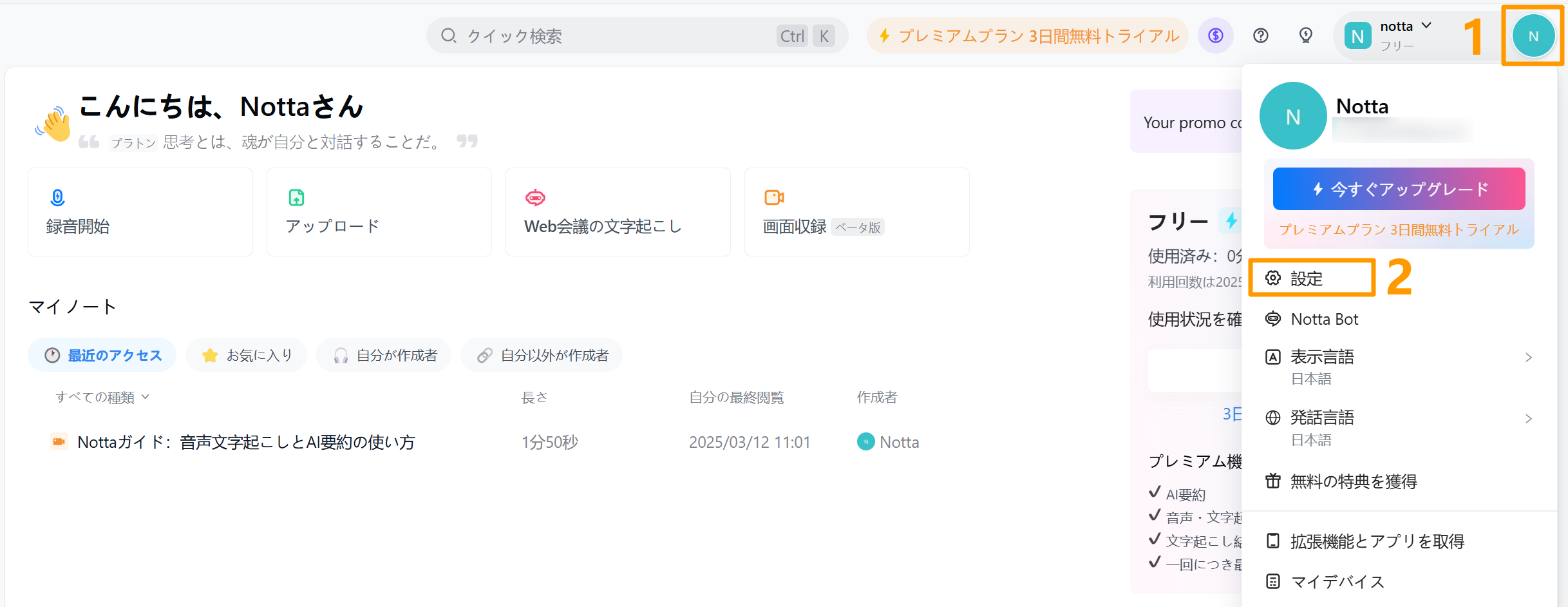Click the device list icon beside マイデバイス
Viewport: 1568px width, 607px height.
click(1273, 581)
